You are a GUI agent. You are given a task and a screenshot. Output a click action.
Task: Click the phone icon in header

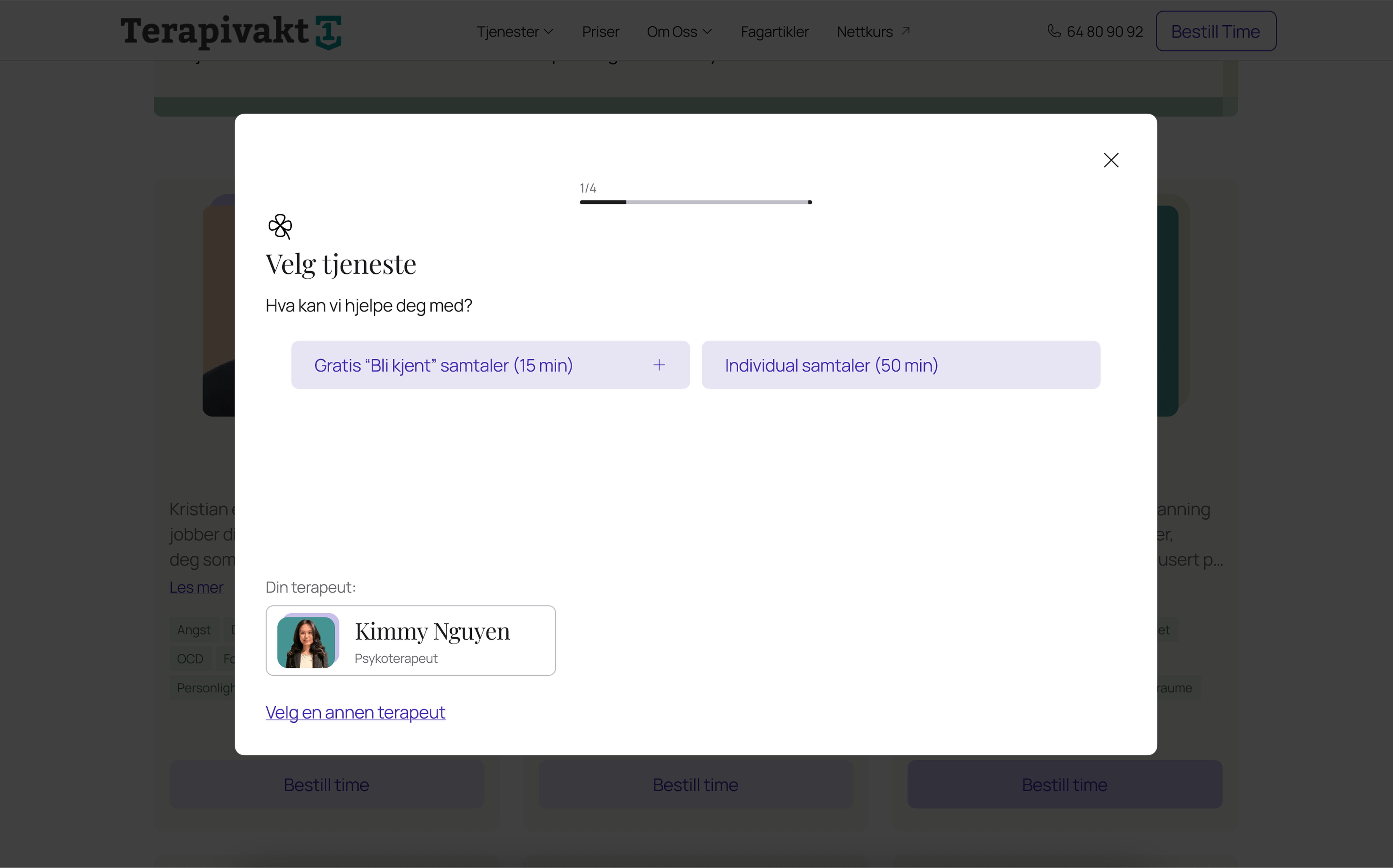[1054, 31]
